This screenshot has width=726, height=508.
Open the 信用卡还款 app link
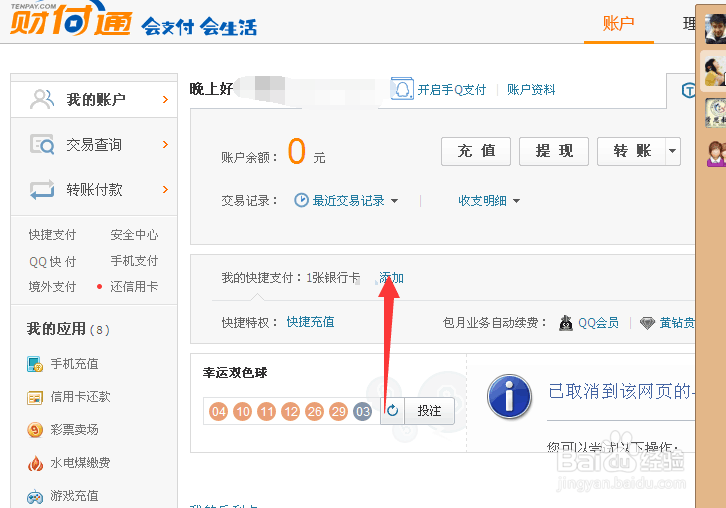tap(81, 397)
